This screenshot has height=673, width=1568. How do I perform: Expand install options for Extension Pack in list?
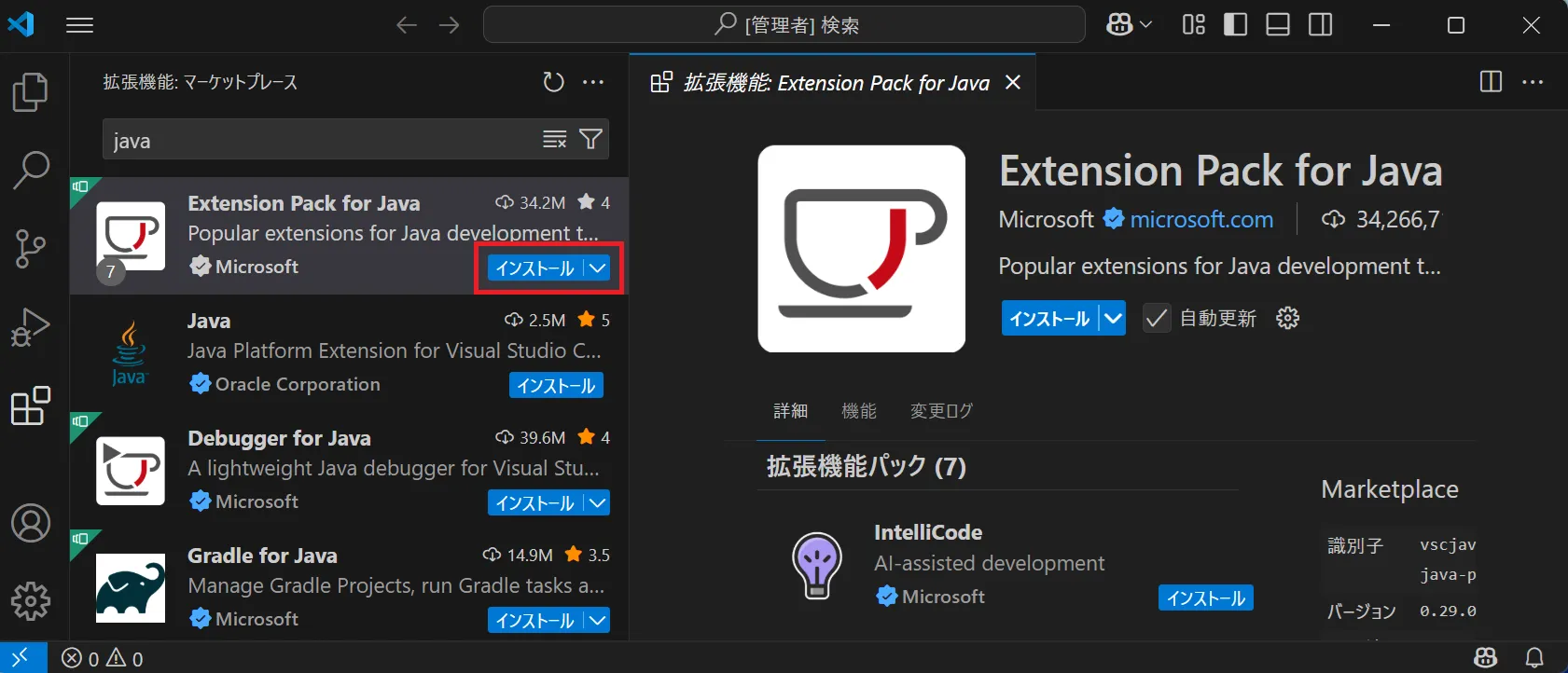click(x=598, y=268)
